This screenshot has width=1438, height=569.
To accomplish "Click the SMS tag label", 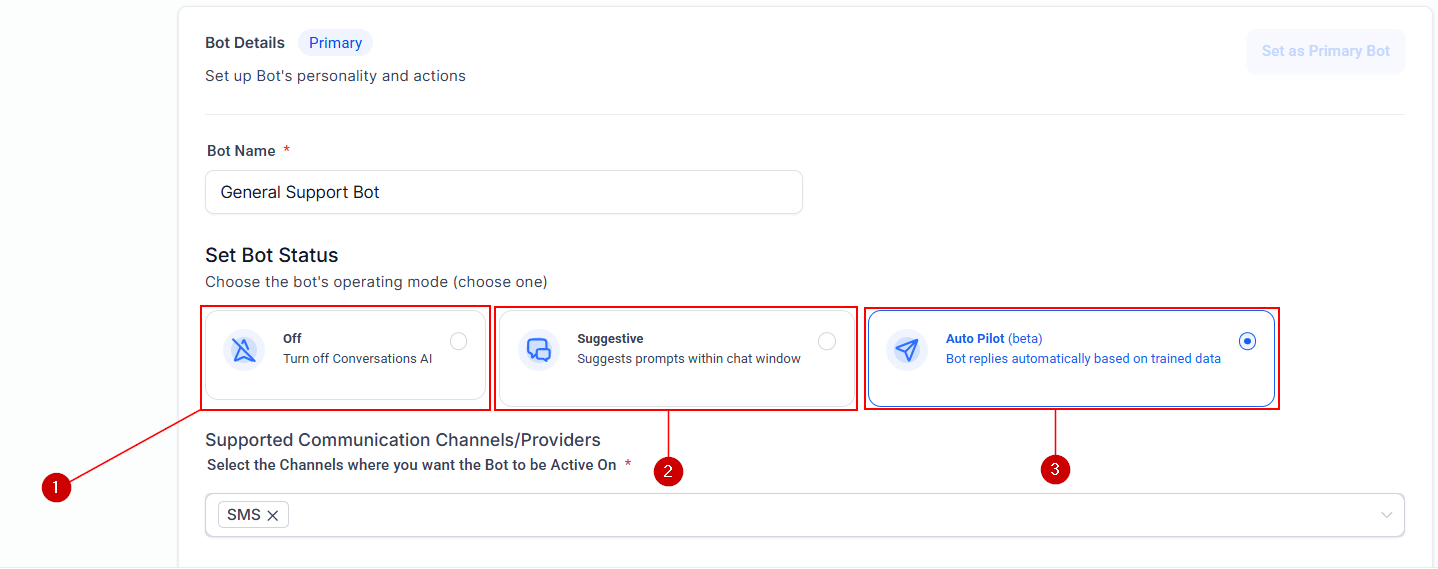I will click(243, 515).
